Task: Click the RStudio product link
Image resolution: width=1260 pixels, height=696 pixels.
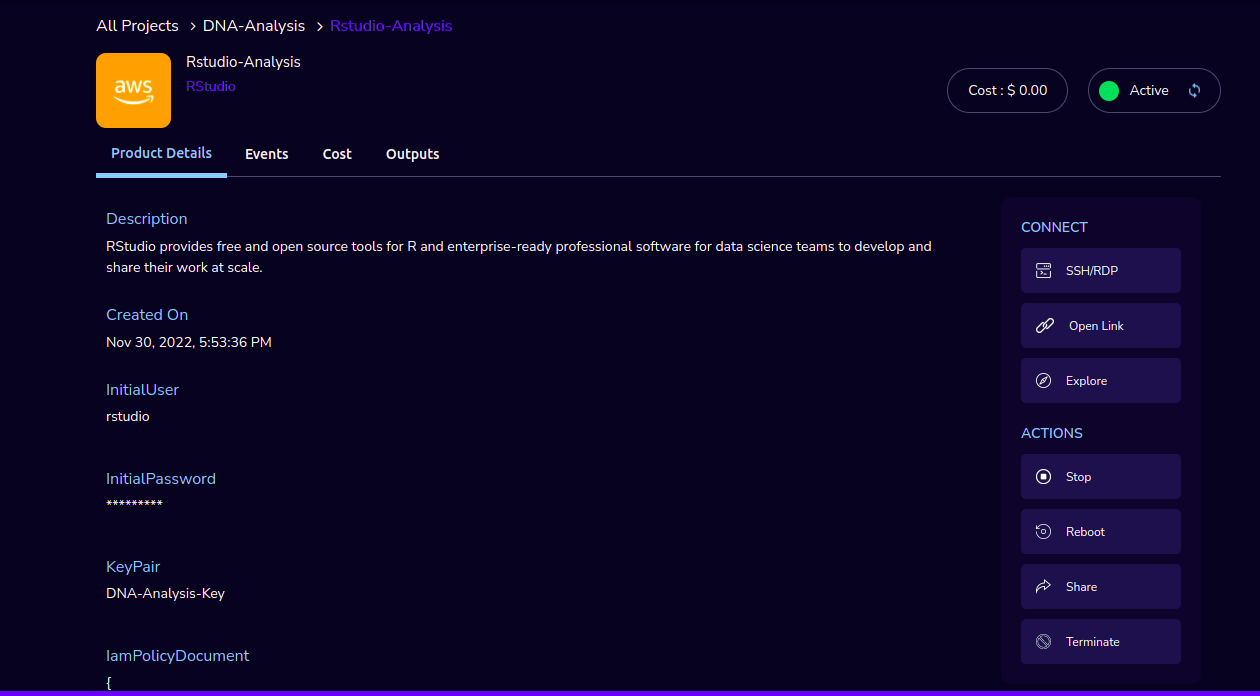Action: pos(211,87)
